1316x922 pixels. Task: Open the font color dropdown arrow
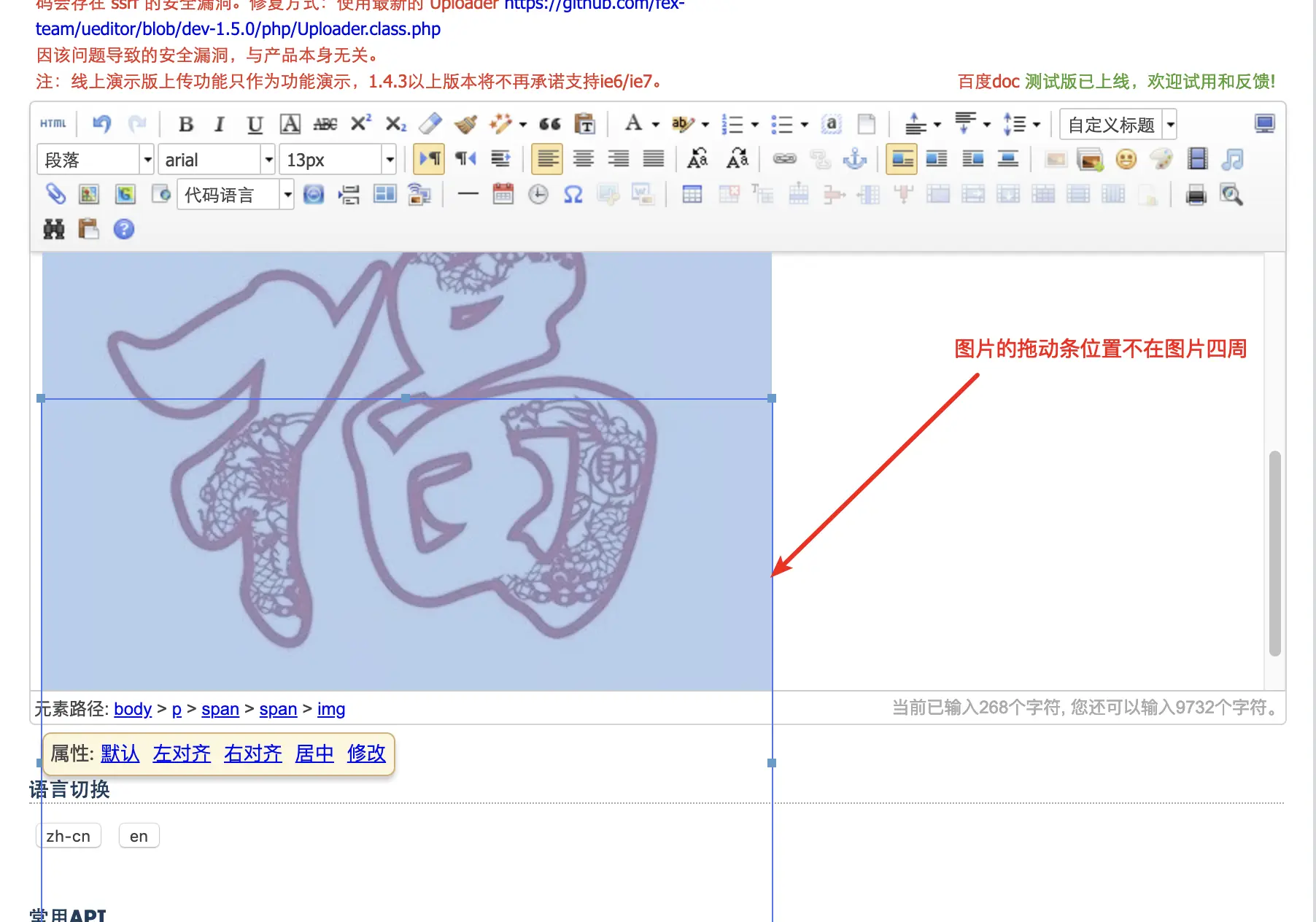tap(656, 125)
